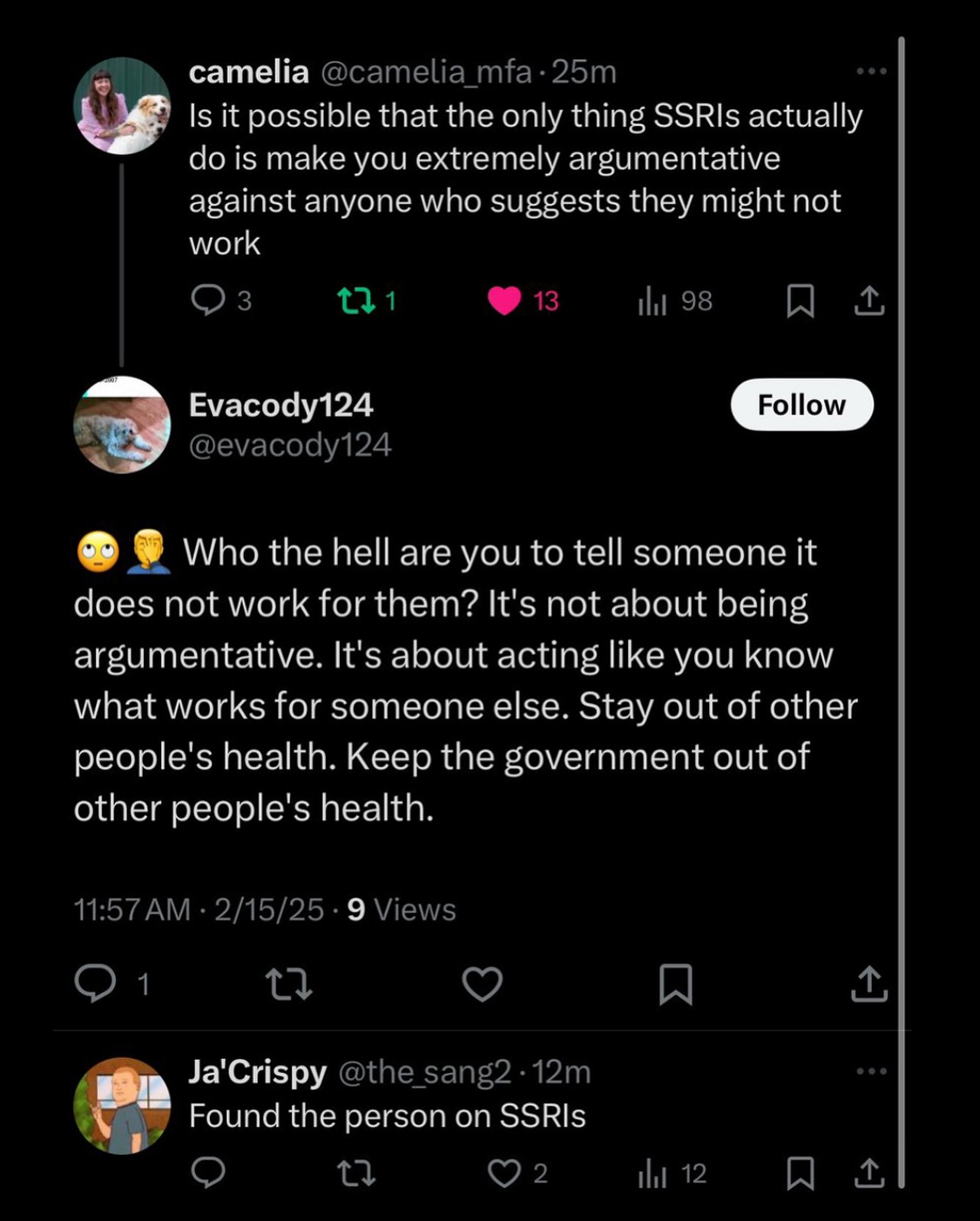Viewport: 980px width, 1221px height.
Task: Unlike camelia's tweet with pink heart
Action: coord(504,301)
